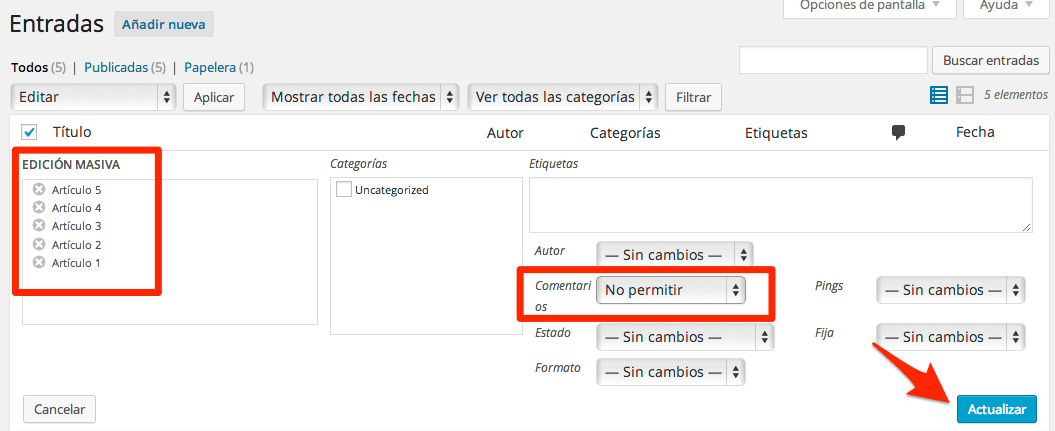Click the 5 elementos count text
This screenshot has width=1055, height=431.
click(x=1015, y=95)
